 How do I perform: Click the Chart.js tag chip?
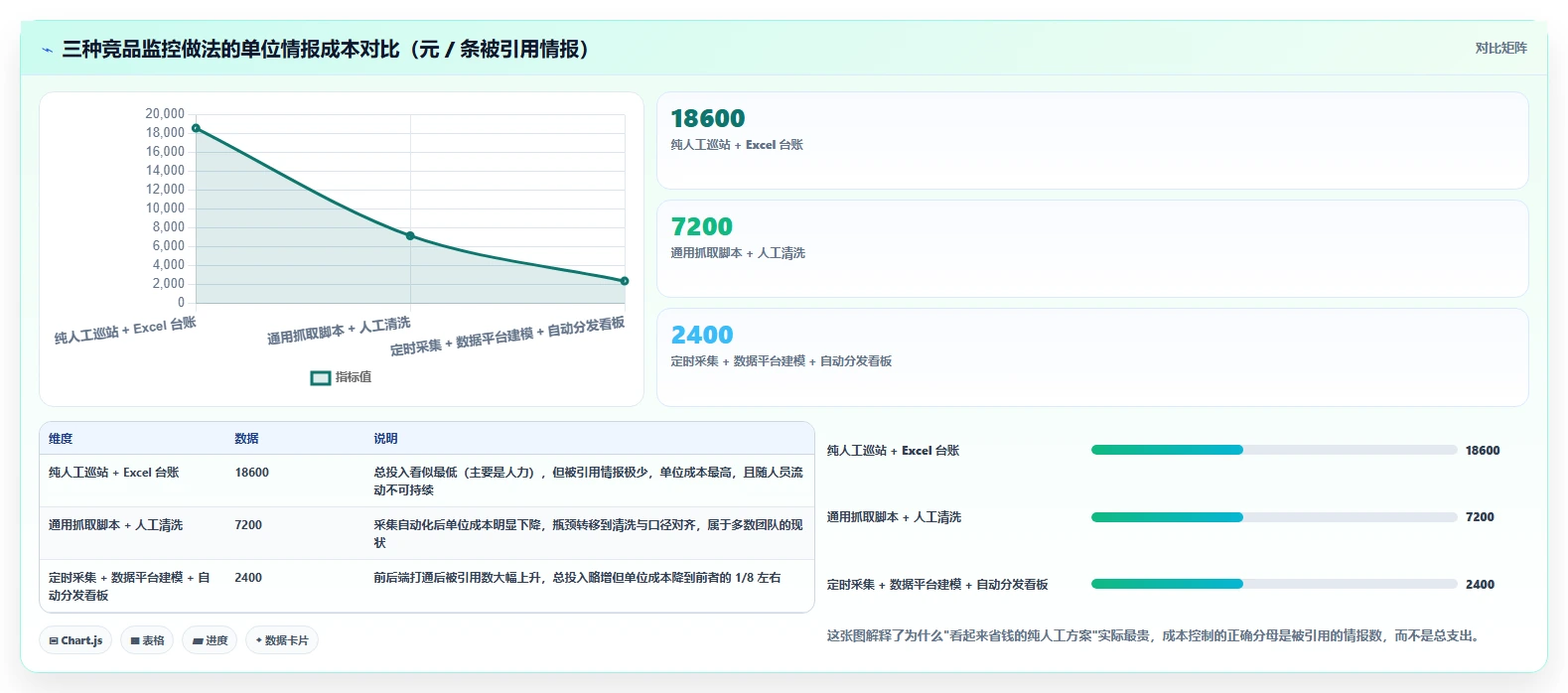click(75, 640)
